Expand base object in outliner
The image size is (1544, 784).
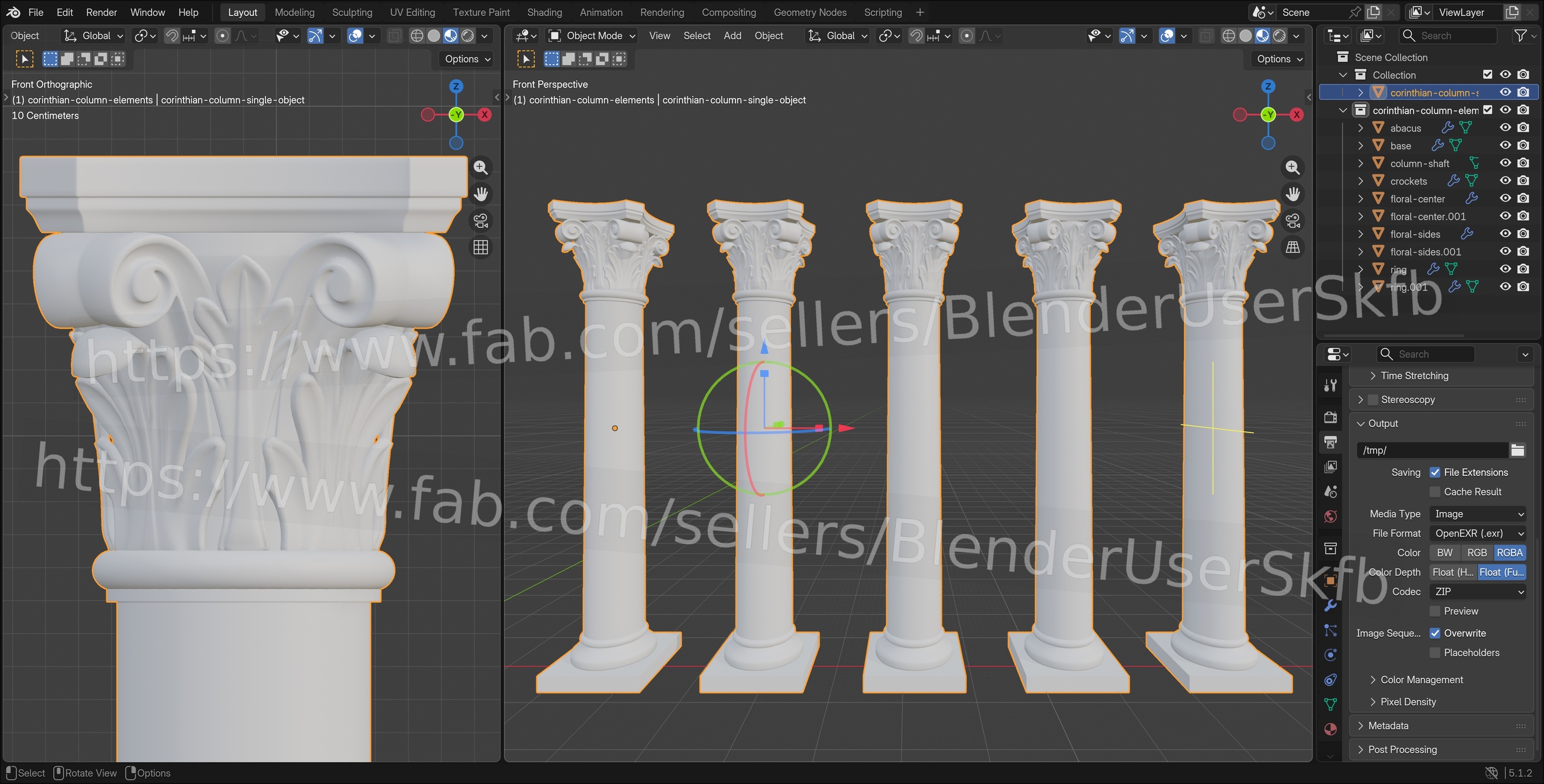(x=1360, y=145)
